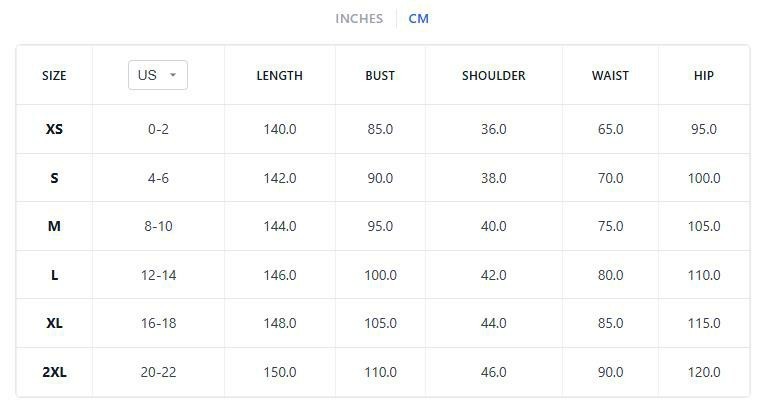Select the CM unit option

(x=418, y=18)
